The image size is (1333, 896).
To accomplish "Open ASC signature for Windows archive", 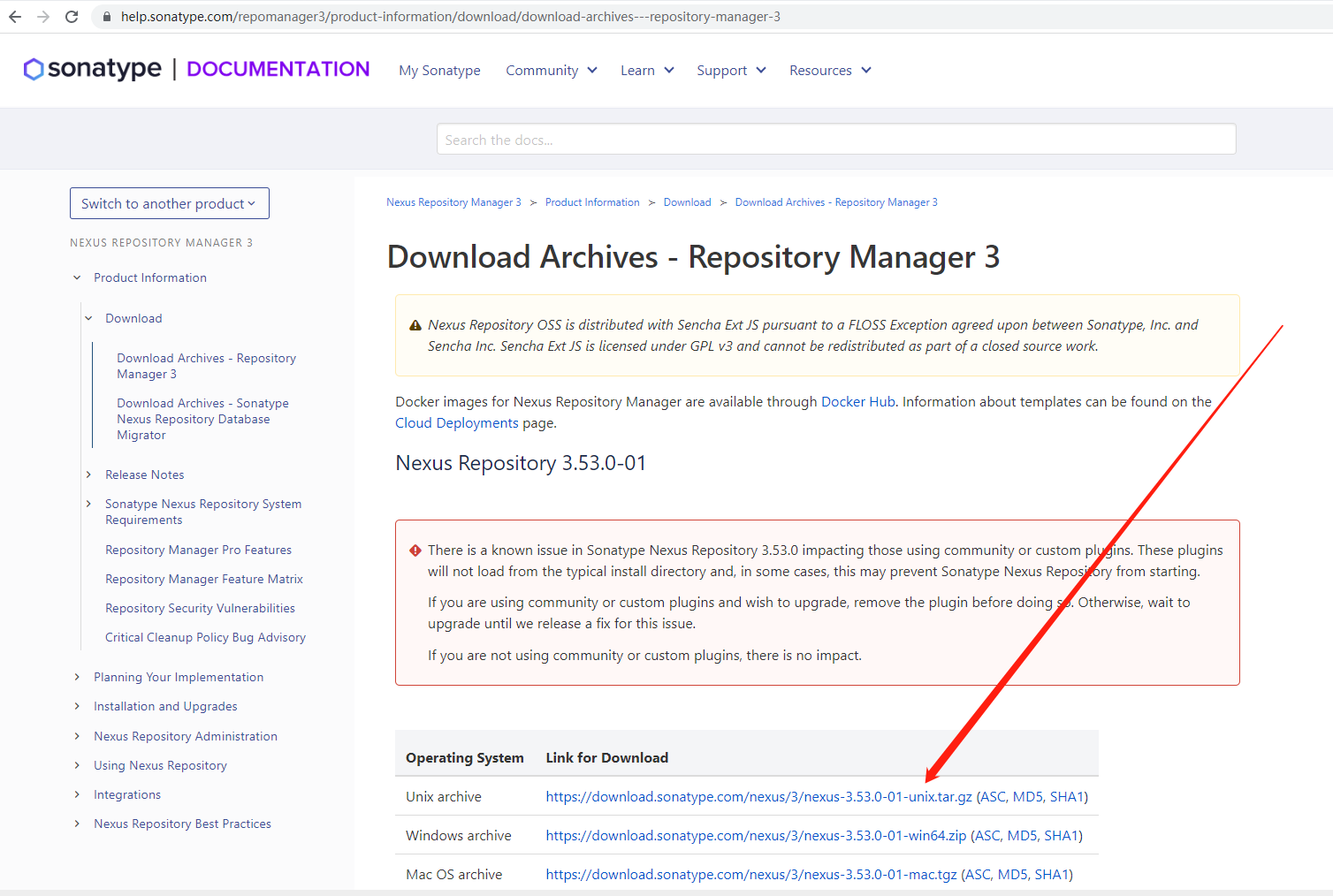I will click(987, 836).
